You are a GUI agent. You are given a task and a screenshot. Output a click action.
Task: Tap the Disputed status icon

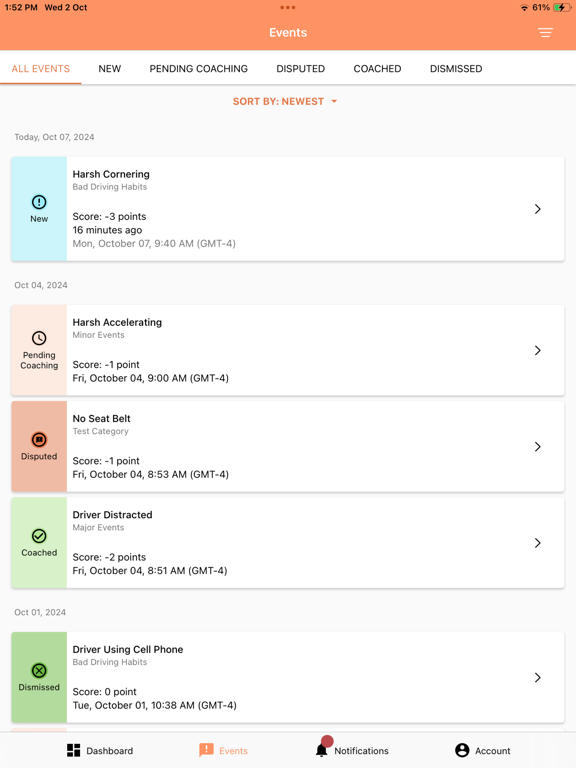point(39,439)
